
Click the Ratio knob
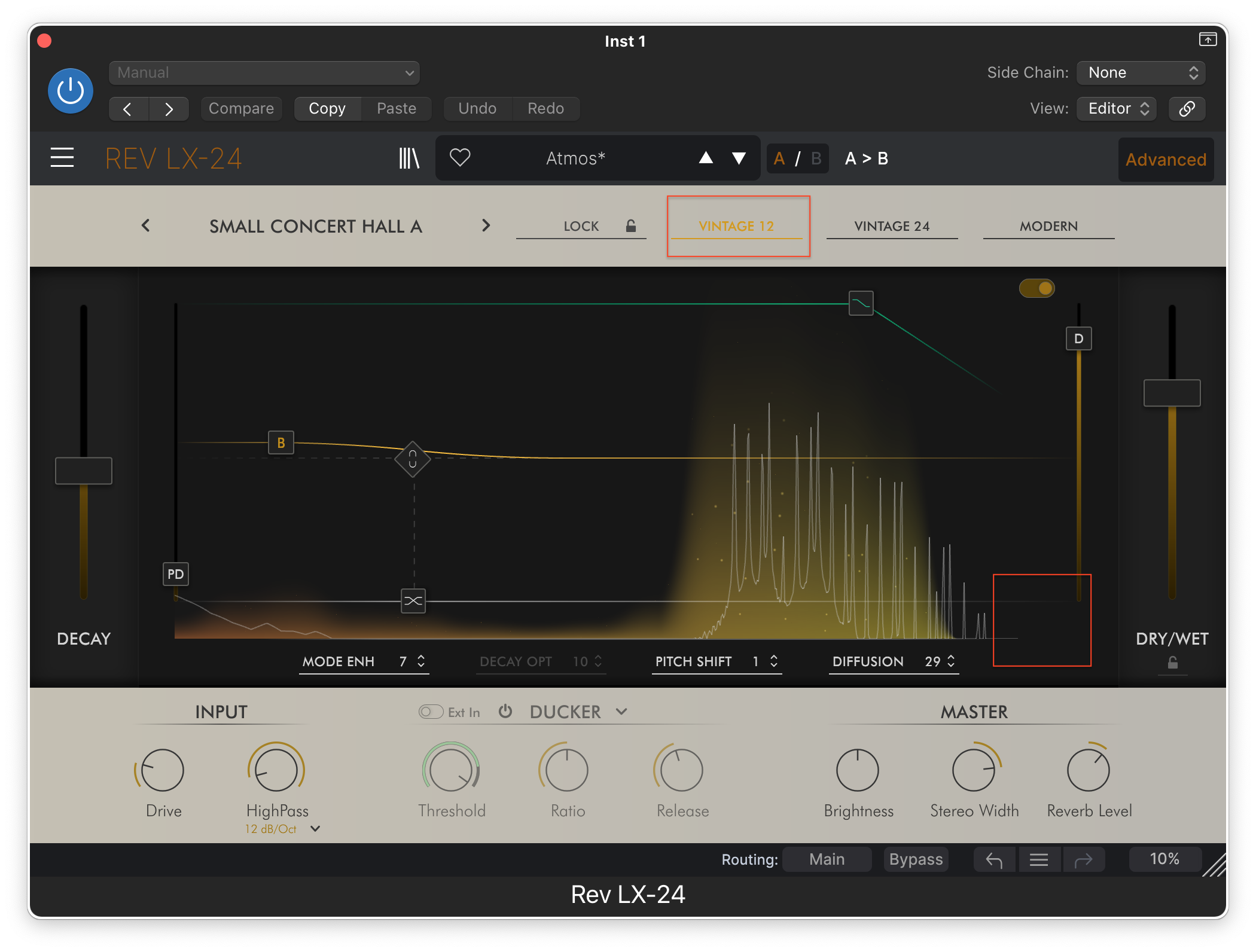pos(567,770)
